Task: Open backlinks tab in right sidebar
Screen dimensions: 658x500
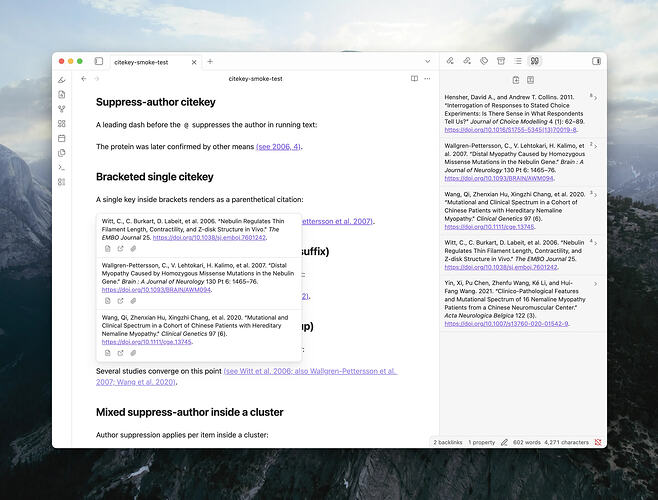Action: [450, 61]
